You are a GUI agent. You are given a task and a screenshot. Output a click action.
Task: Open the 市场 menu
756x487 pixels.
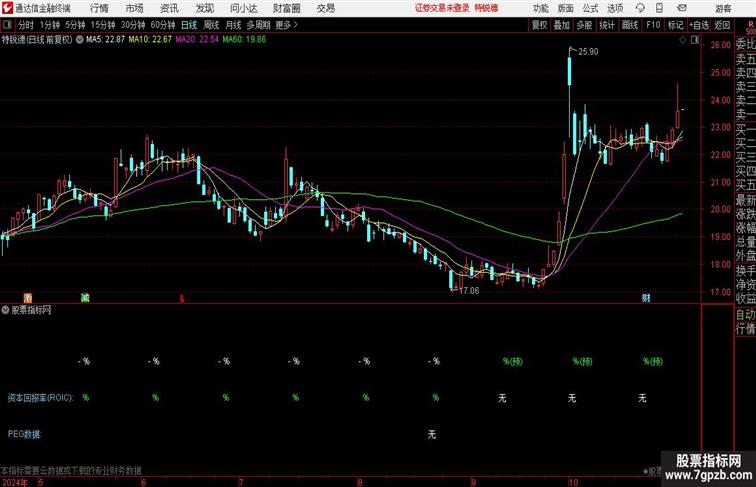click(134, 8)
